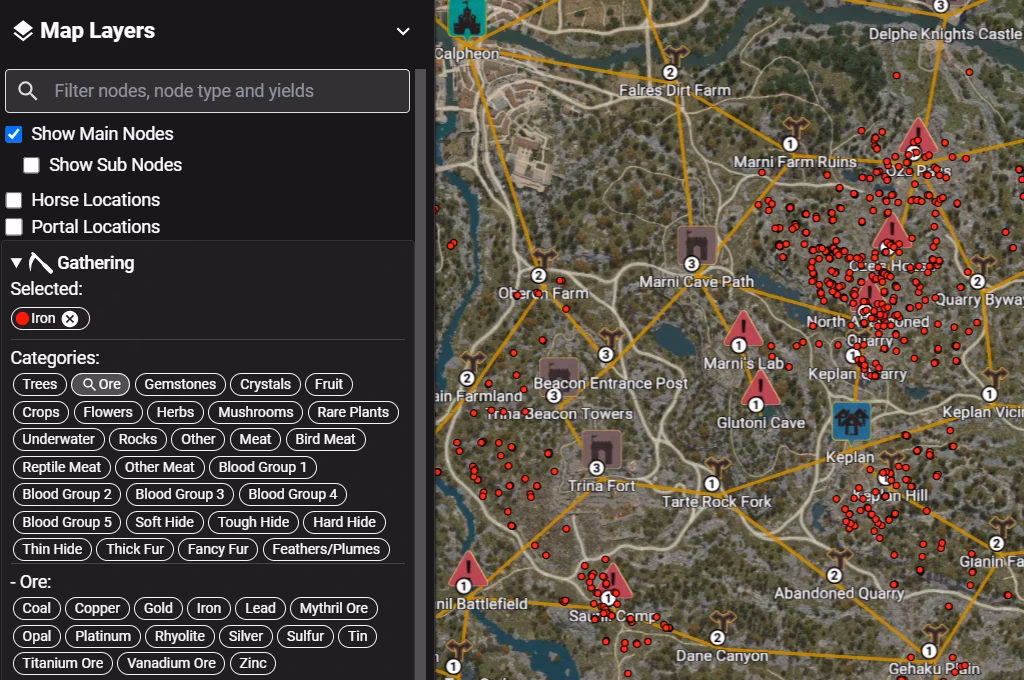Click the Marni Cave Path gateway icon
The image size is (1024, 680).
(696, 246)
